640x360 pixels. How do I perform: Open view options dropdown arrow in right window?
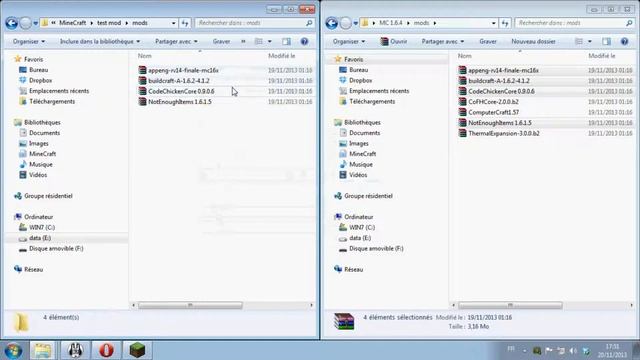pos(589,42)
